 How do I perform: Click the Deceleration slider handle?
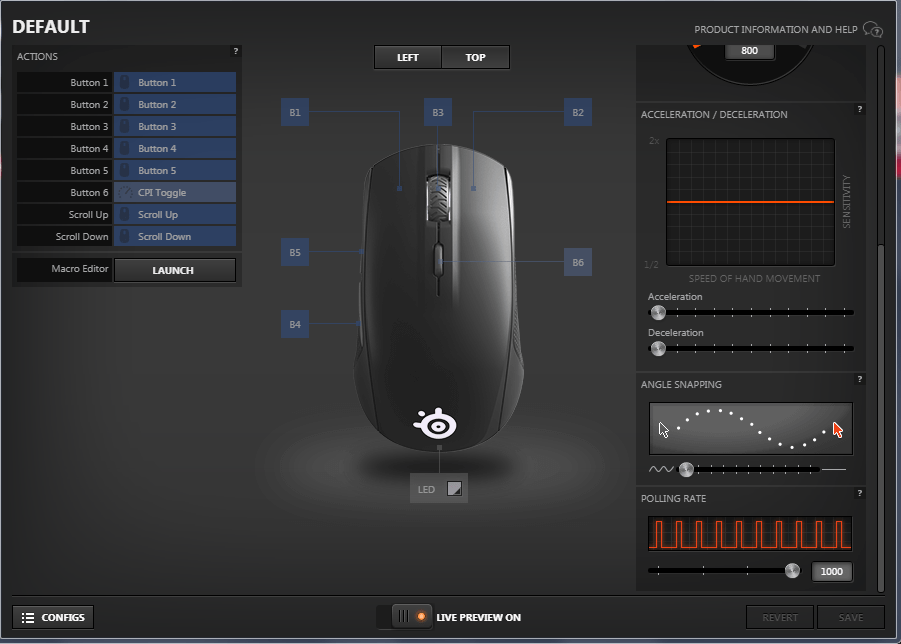[x=658, y=349]
